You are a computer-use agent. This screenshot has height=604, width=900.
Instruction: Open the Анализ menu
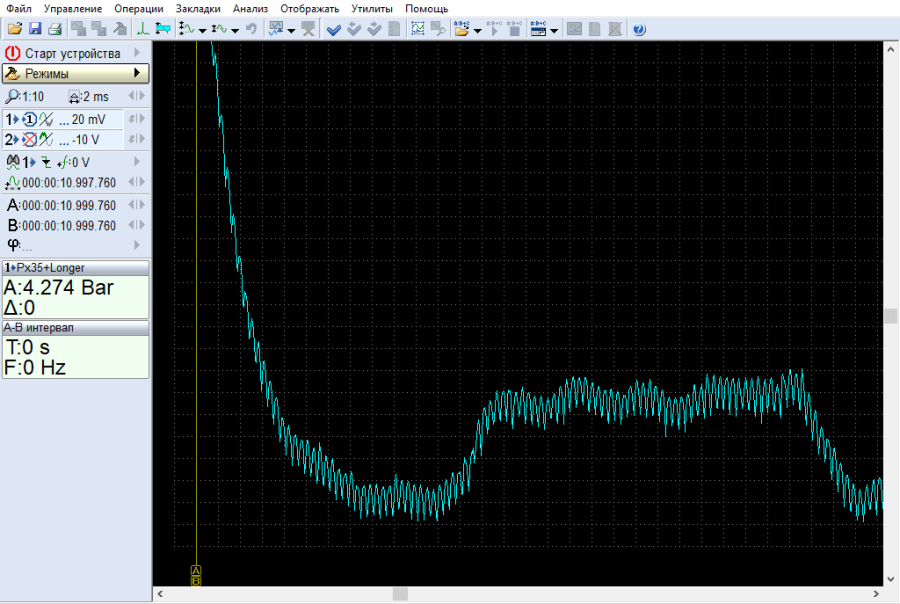click(x=250, y=8)
